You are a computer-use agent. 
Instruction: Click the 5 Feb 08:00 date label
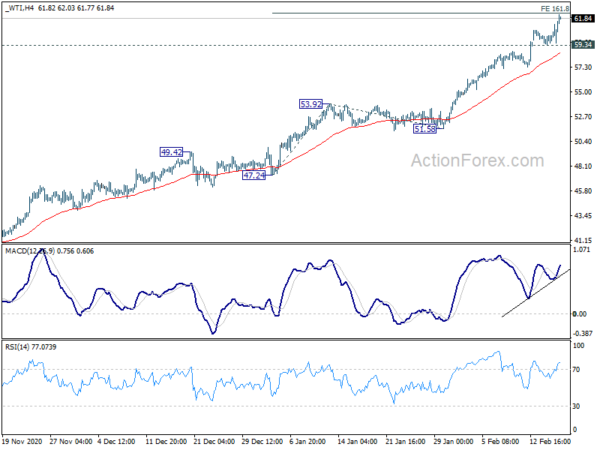[x=500, y=441]
